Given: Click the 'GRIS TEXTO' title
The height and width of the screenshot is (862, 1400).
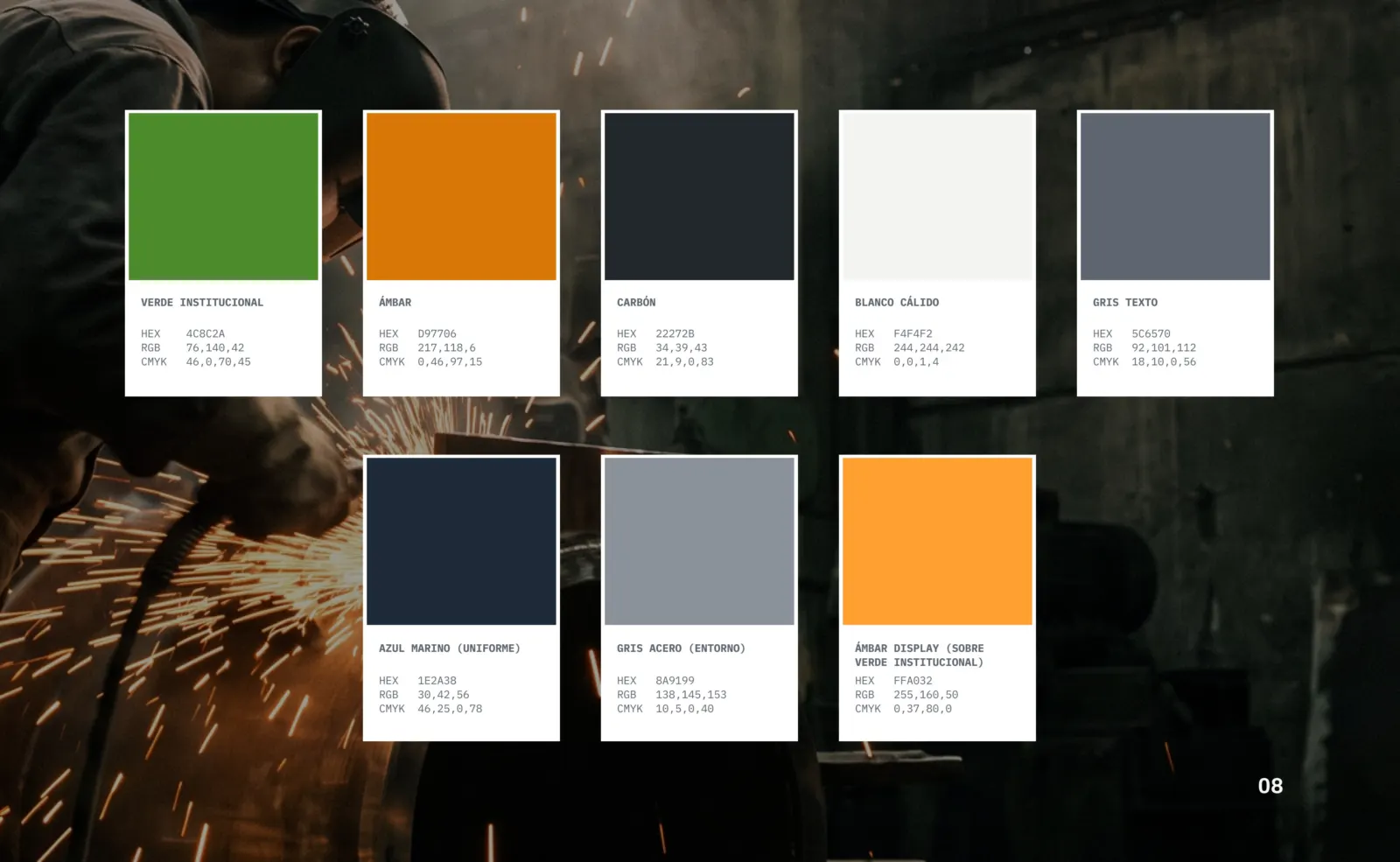Looking at the screenshot, I should (1125, 303).
